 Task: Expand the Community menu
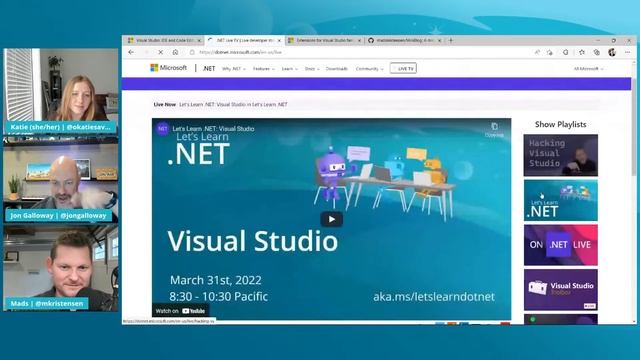tap(369, 69)
